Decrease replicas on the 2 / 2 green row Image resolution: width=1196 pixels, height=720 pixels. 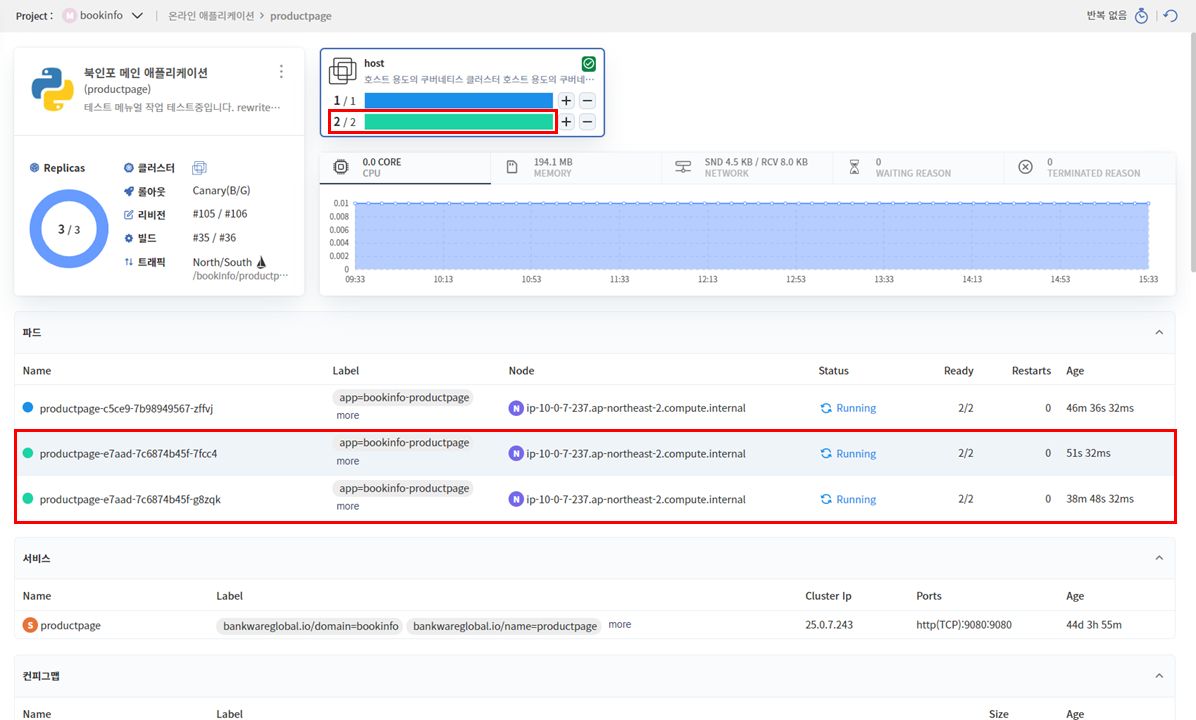[x=587, y=121]
